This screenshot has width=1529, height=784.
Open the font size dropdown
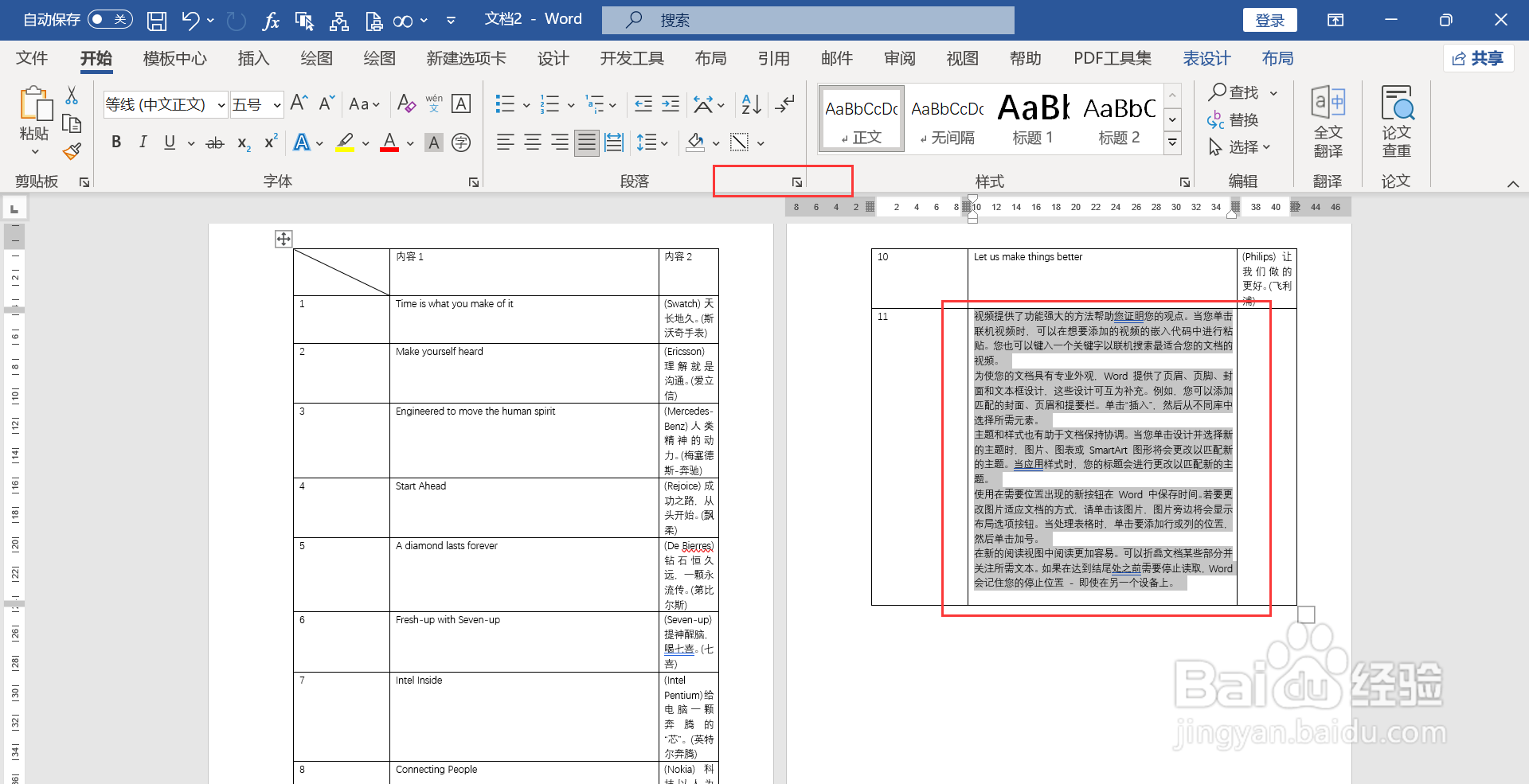pos(276,105)
